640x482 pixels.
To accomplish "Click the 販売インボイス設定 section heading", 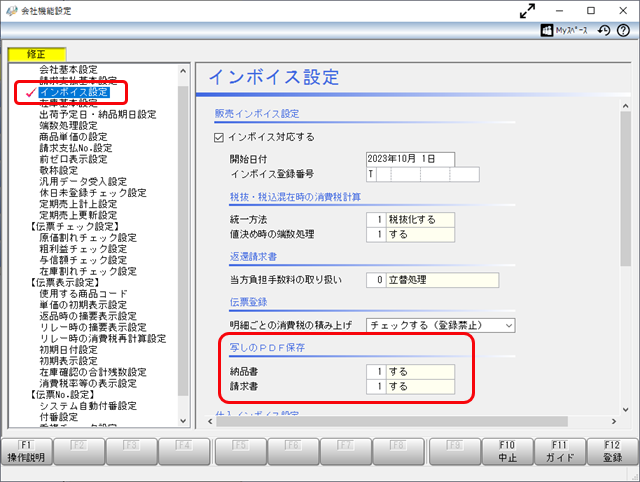I will pyautogui.click(x=257, y=114).
